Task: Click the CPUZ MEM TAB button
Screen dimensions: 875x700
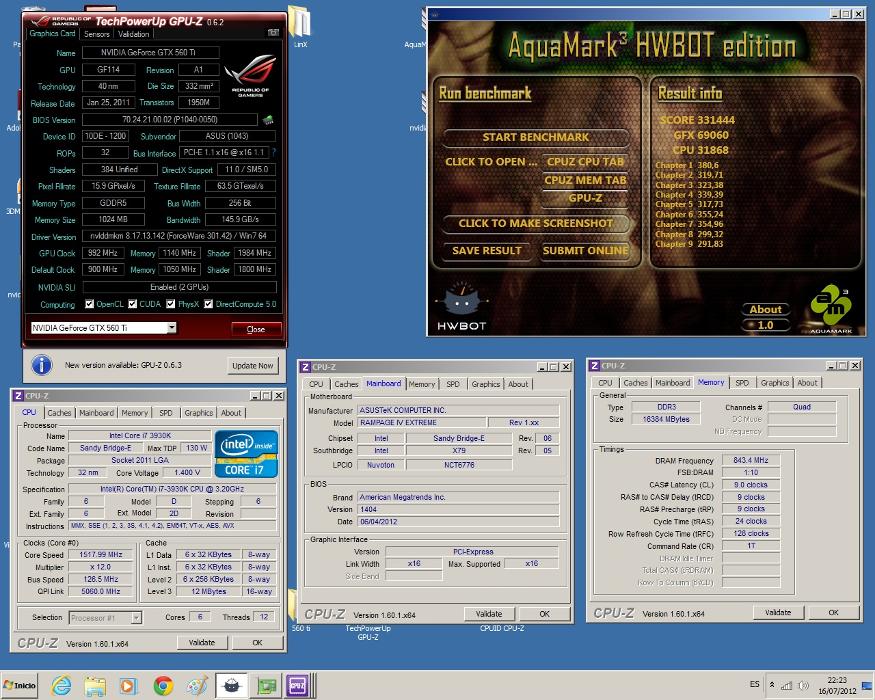Action: 585,180
